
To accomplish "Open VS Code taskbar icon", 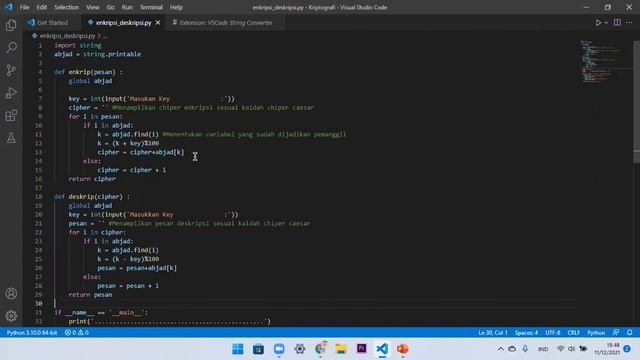I will (x=382, y=349).
